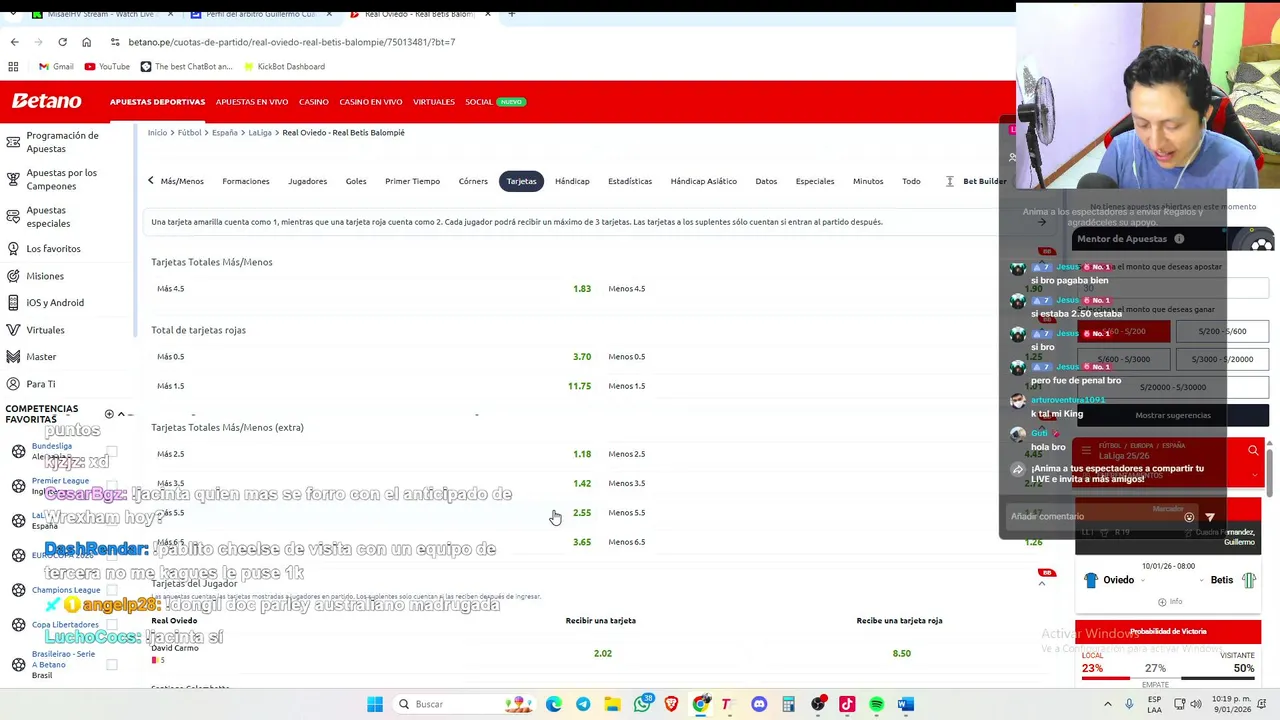
Task: Go back in browser history
Action: 14,42
